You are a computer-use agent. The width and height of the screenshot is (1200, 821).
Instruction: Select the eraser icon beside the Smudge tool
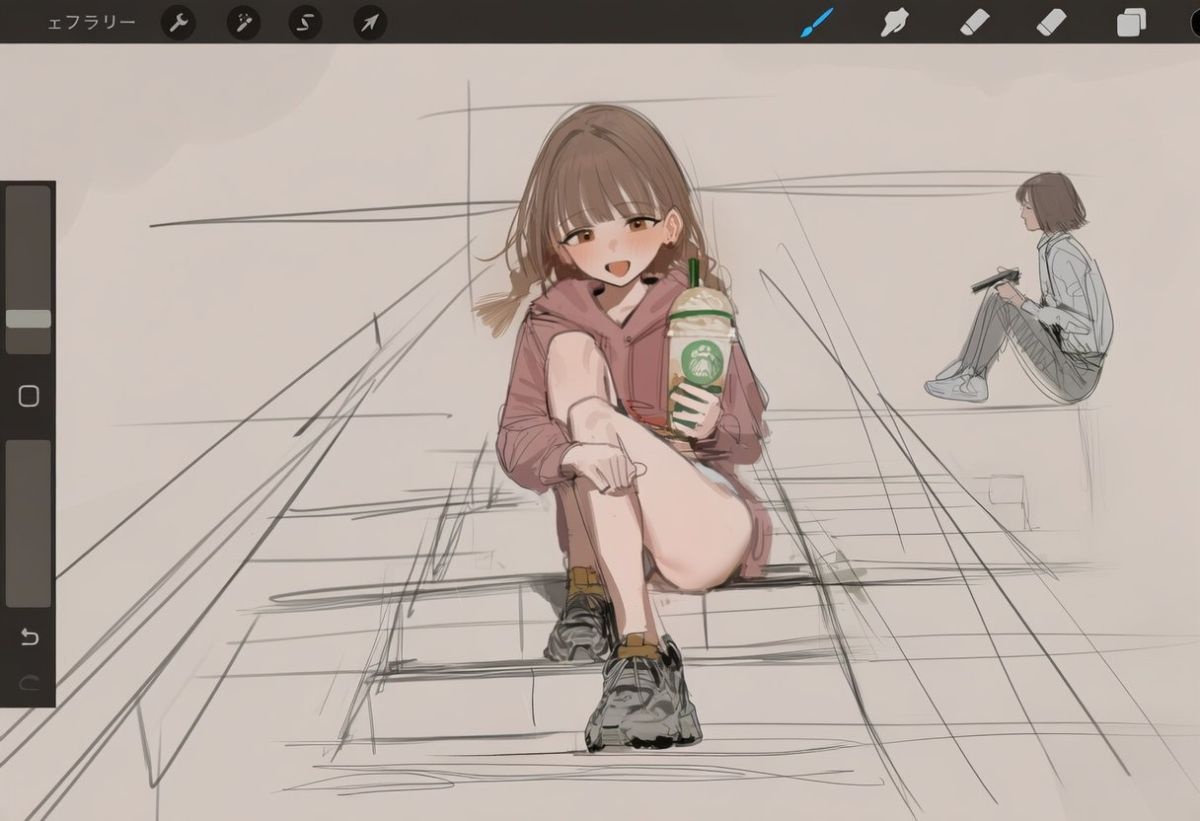point(975,21)
